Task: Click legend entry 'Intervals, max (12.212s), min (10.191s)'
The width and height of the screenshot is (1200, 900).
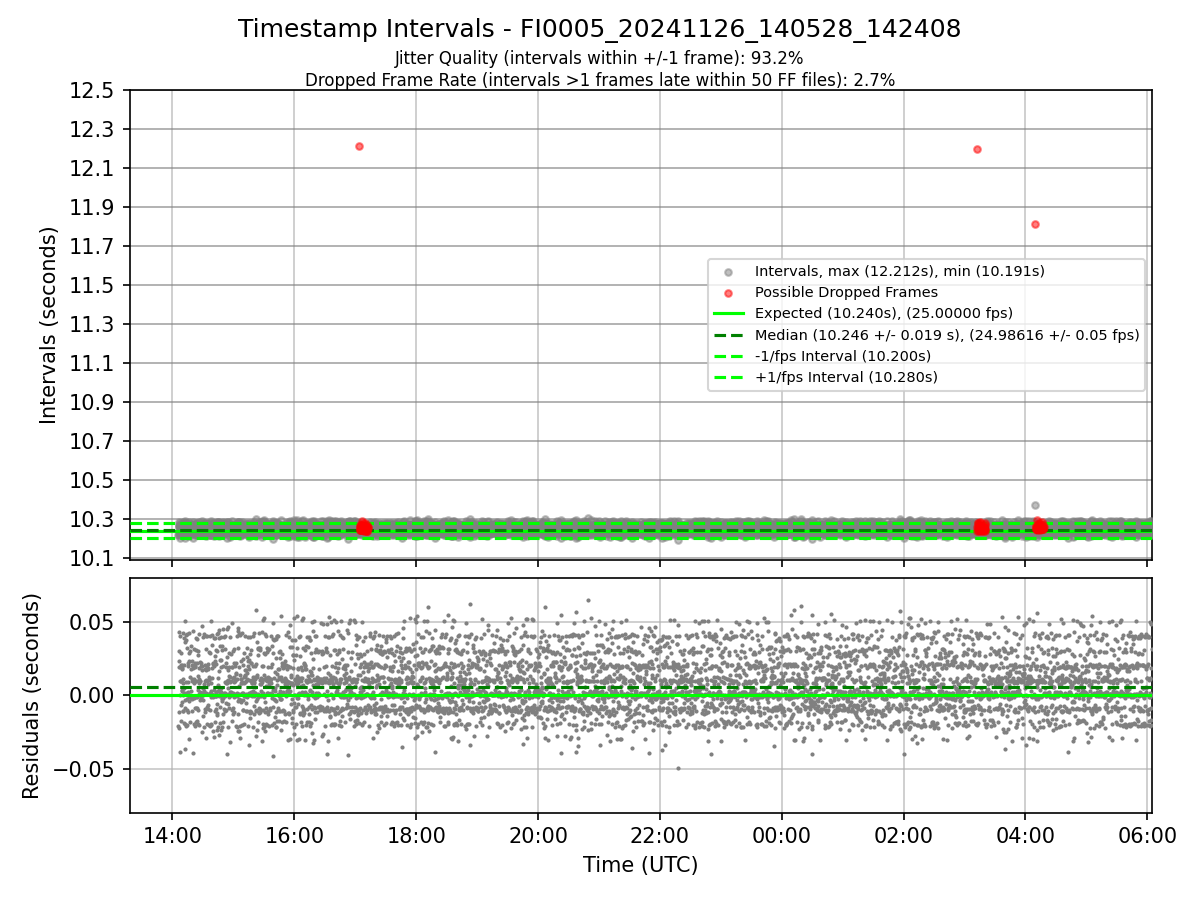Action: (x=899, y=271)
